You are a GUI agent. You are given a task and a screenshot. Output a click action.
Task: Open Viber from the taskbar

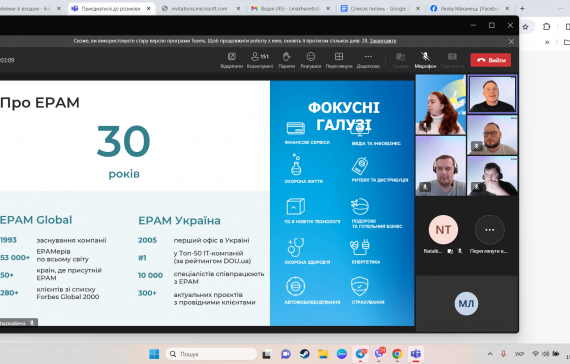379,354
